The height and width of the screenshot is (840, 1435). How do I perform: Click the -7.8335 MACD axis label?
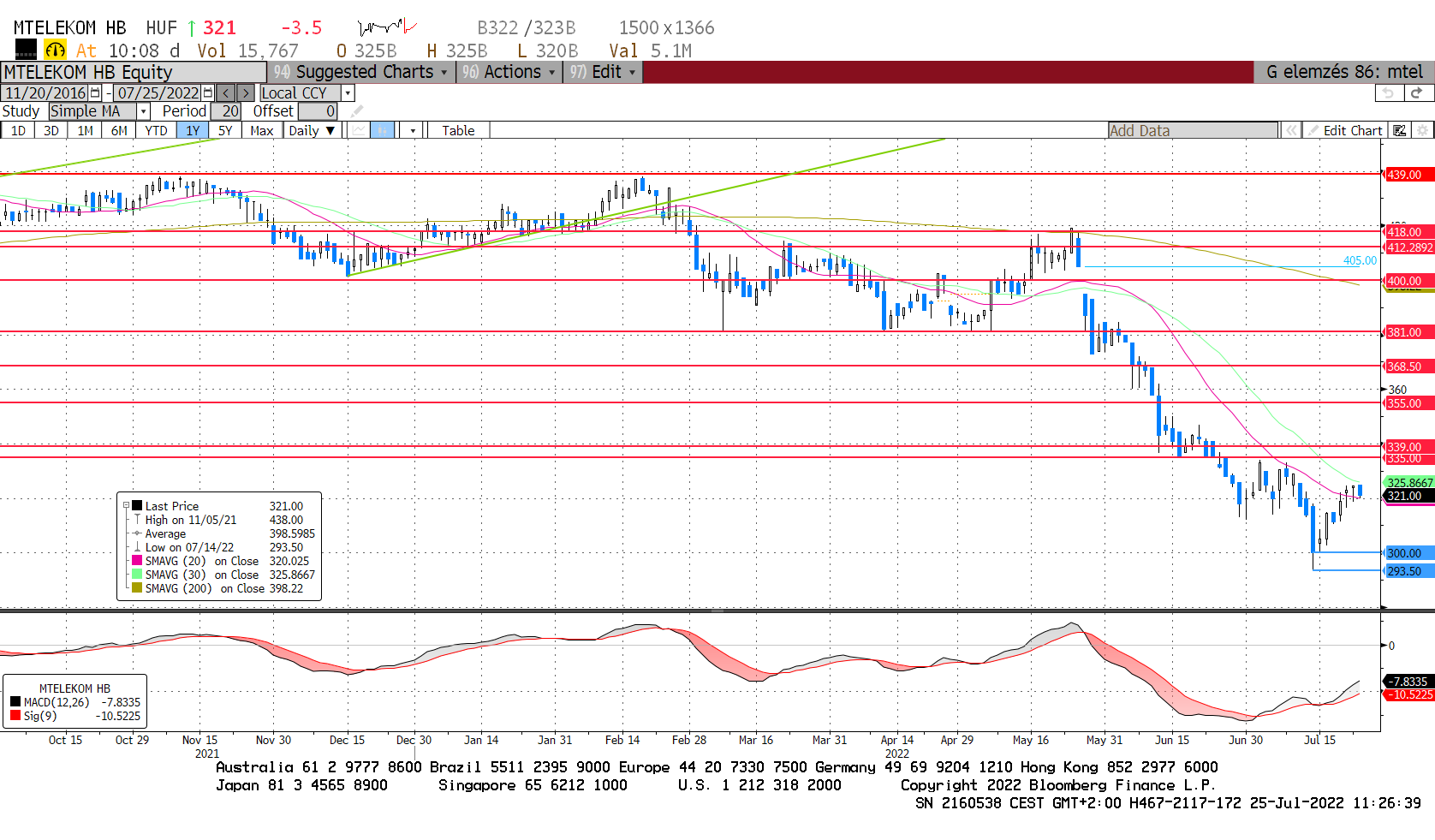[1408, 682]
